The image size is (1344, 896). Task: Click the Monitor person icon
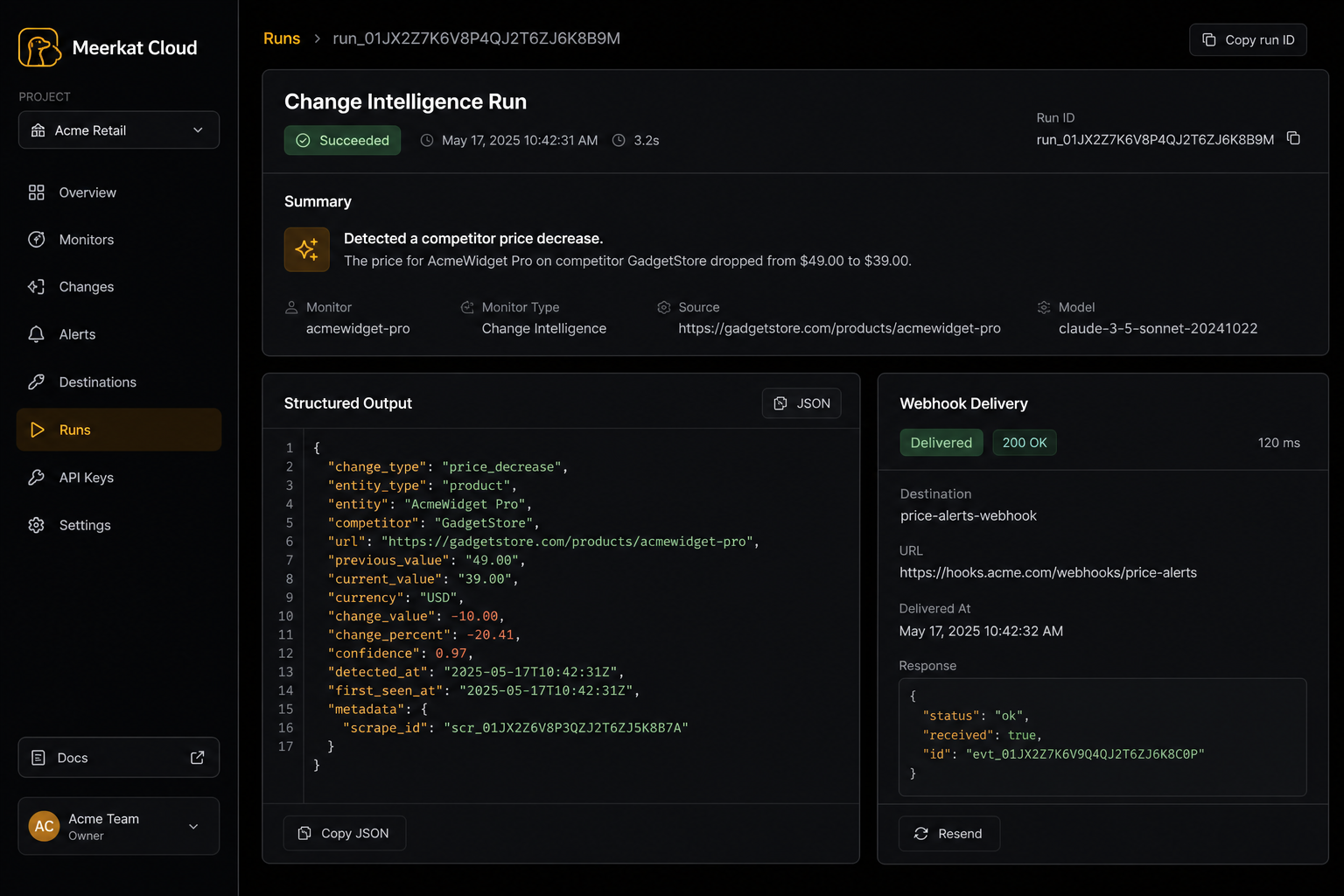[291, 307]
